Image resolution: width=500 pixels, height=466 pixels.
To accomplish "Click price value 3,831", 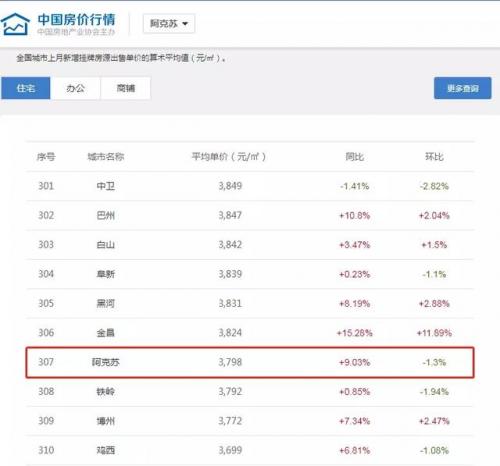I will 230,303.
